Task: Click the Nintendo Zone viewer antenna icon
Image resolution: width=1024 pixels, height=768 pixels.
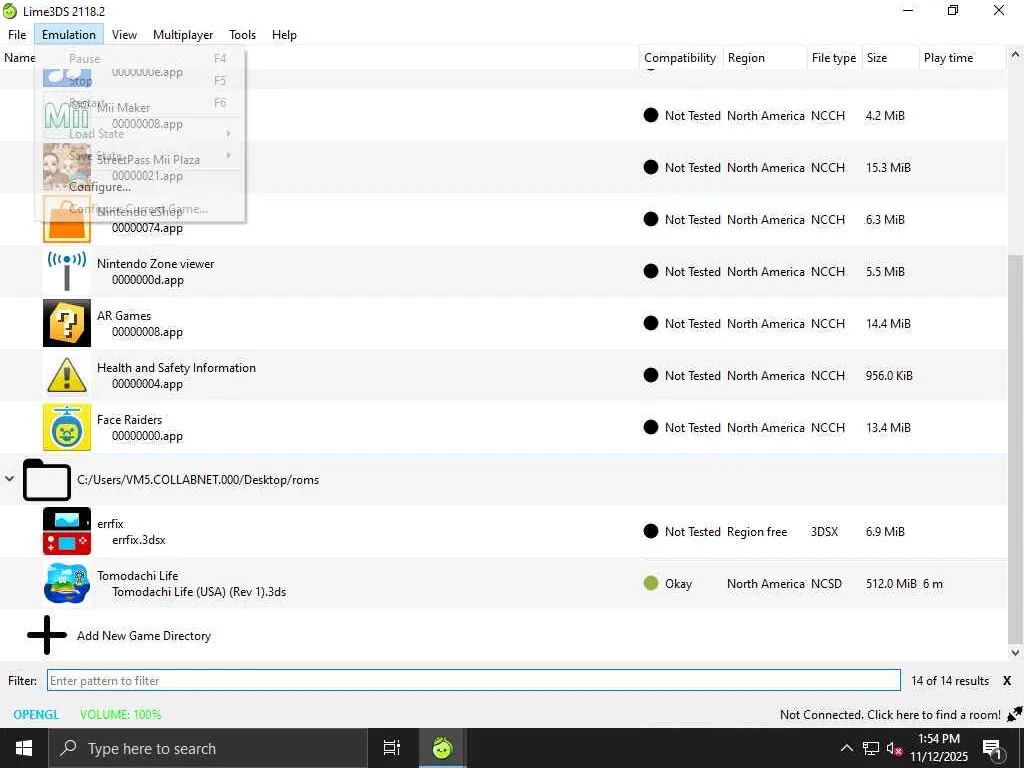Action: [67, 271]
